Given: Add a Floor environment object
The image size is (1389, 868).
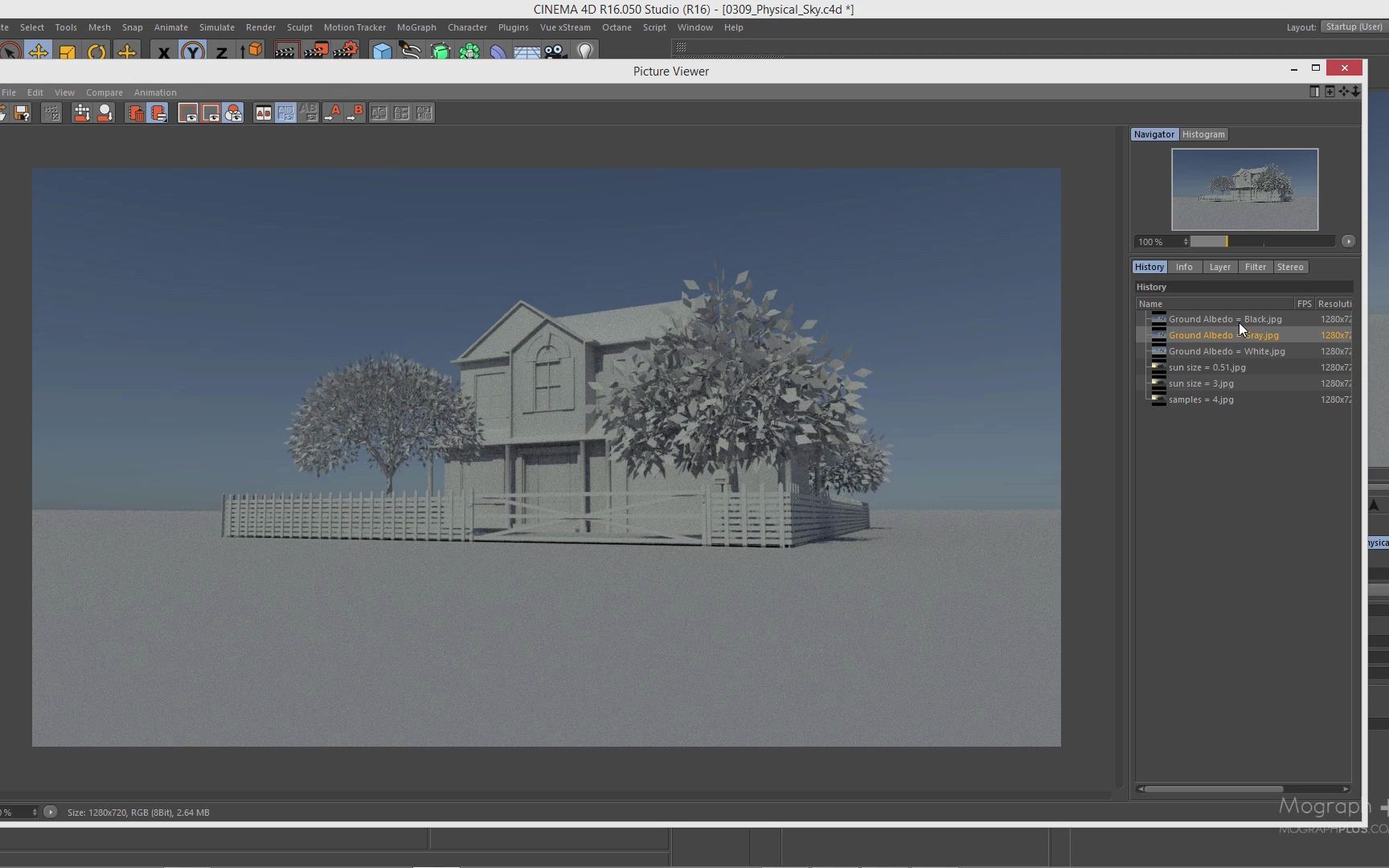Looking at the screenshot, I should pos(527,51).
